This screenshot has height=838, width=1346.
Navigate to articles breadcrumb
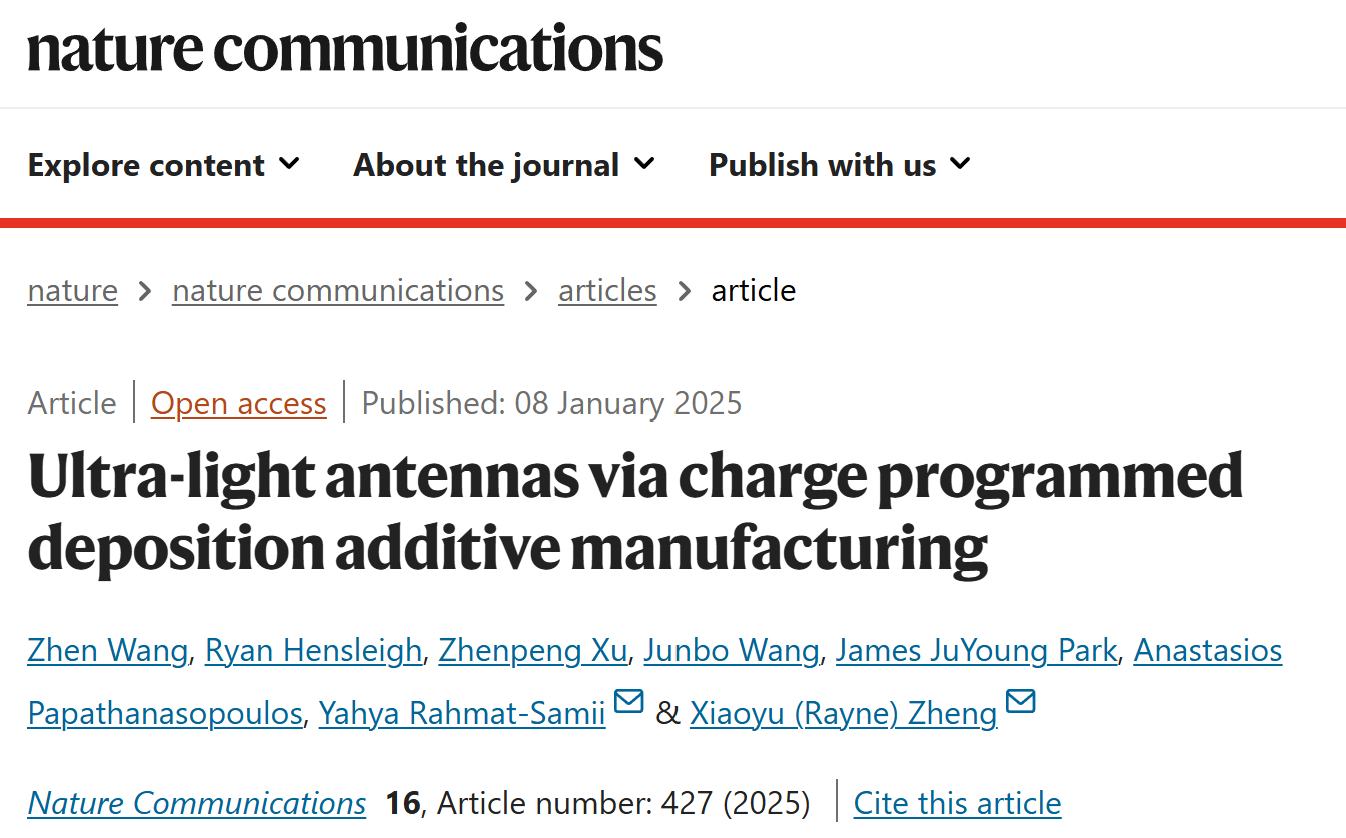[x=607, y=291]
